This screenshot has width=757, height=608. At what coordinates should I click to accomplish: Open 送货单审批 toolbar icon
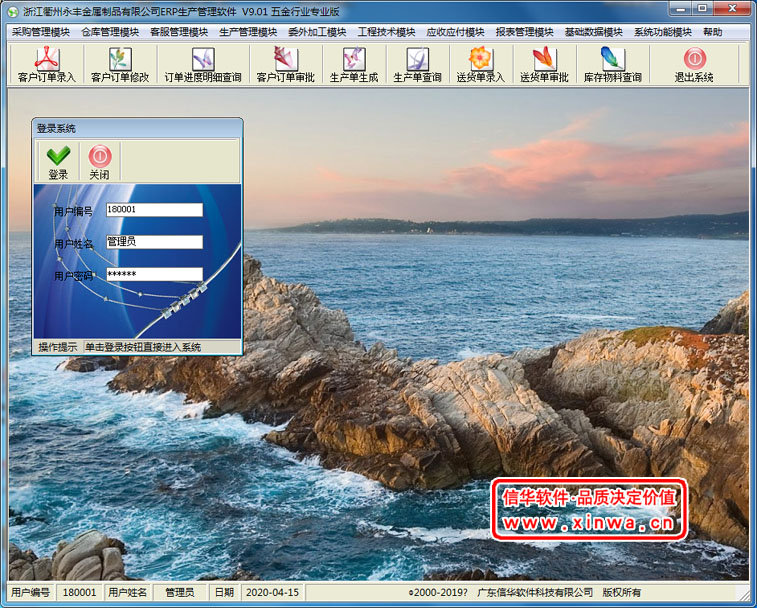544,64
